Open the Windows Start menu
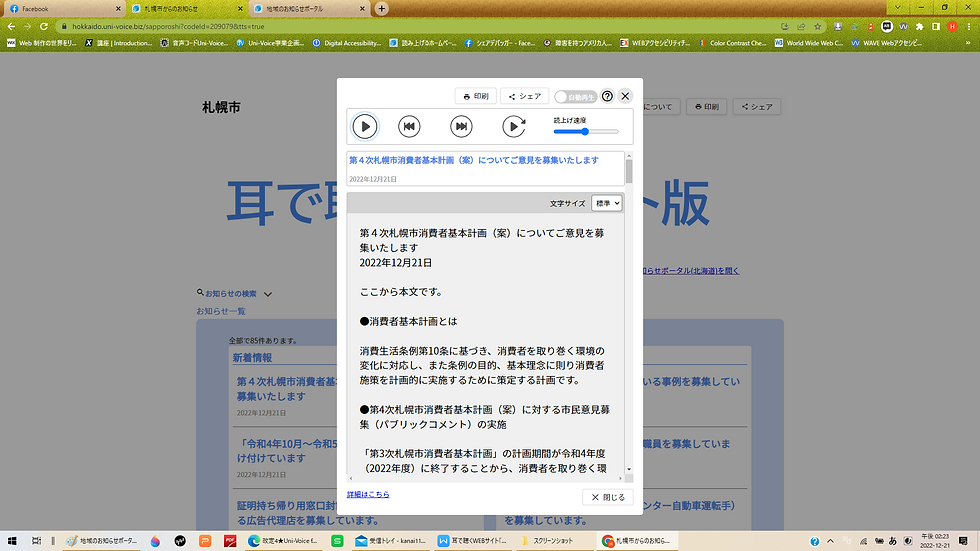This screenshot has height=551, width=980. (x=12, y=541)
